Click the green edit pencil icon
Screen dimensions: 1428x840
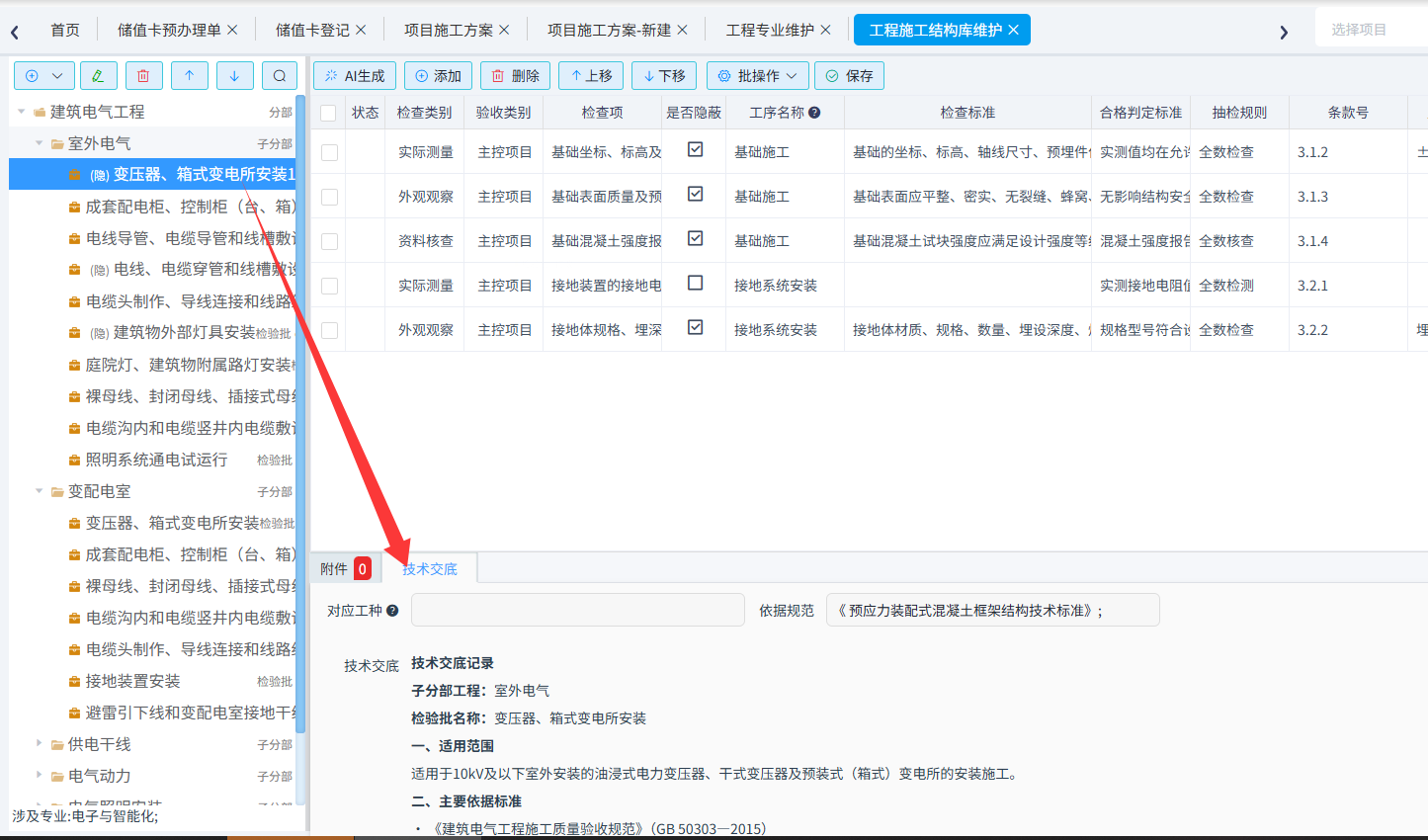pyautogui.click(x=97, y=76)
